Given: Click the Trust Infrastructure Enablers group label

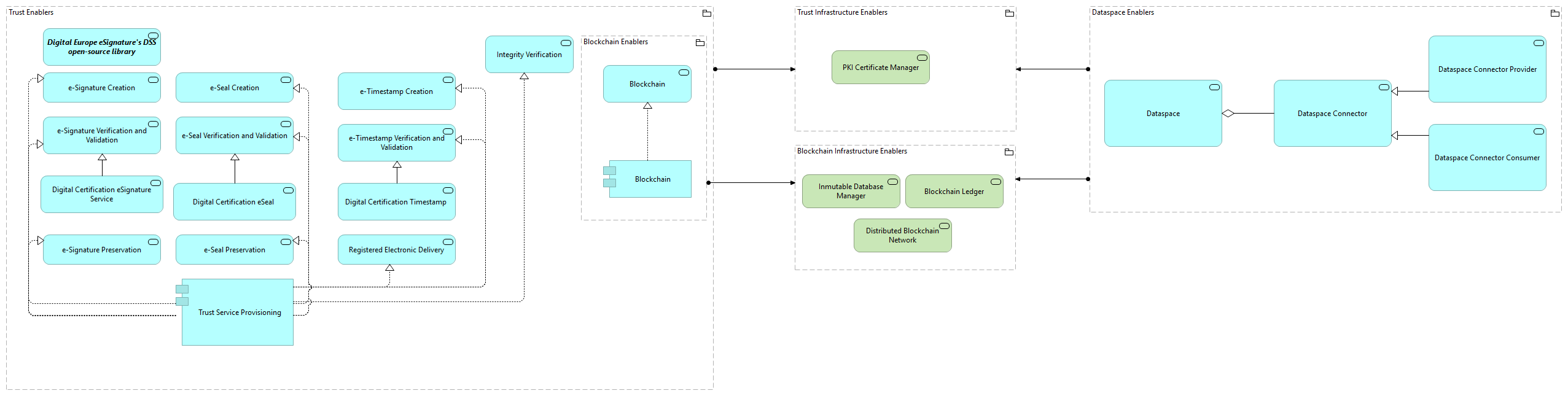Looking at the screenshot, I should pyautogui.click(x=842, y=12).
